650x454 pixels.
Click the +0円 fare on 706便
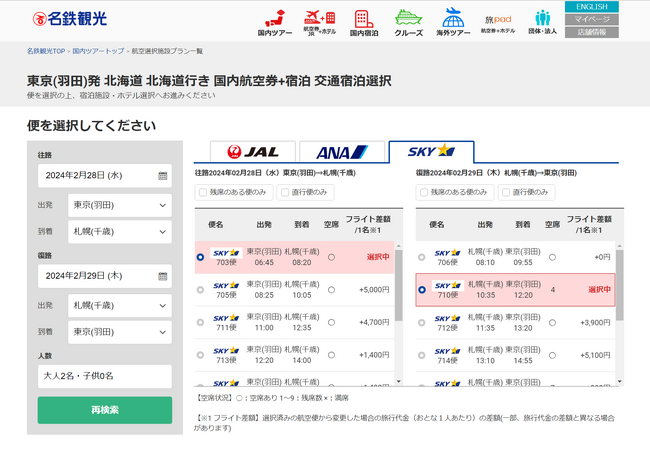602,257
